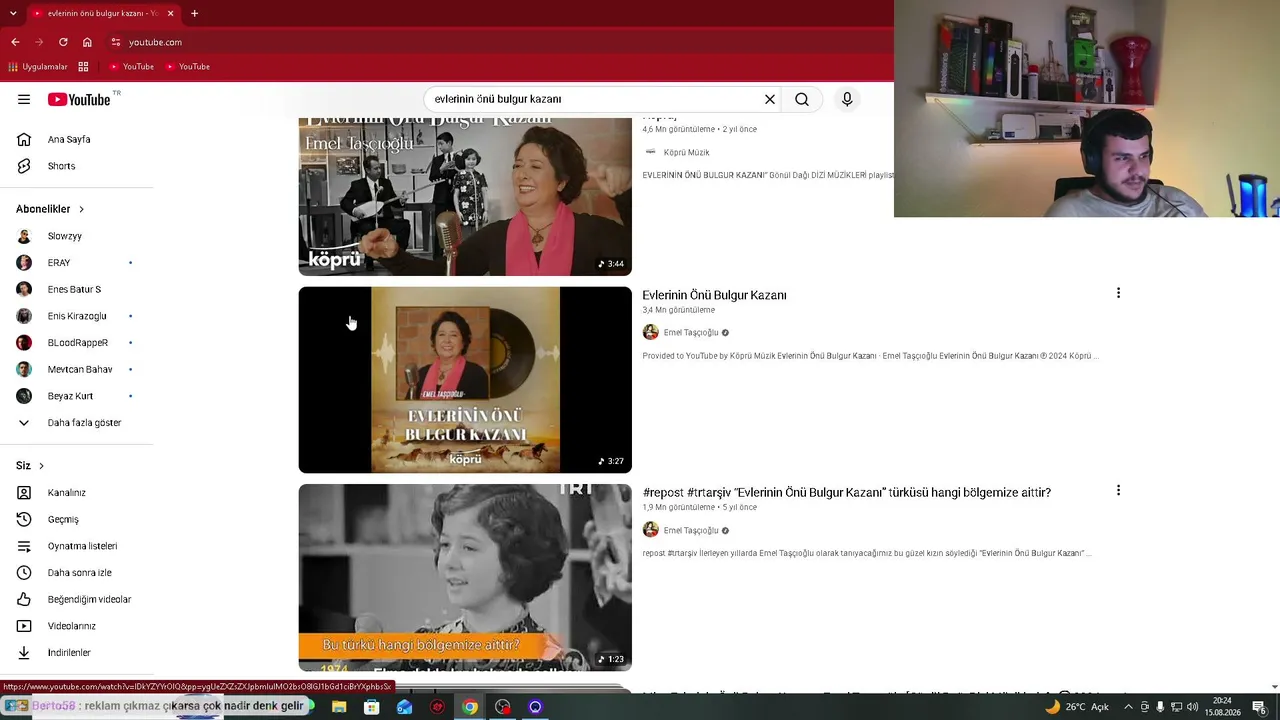Open more options for 'Evlerinin Önü Bulgur Kazanı' video

click(x=1118, y=293)
